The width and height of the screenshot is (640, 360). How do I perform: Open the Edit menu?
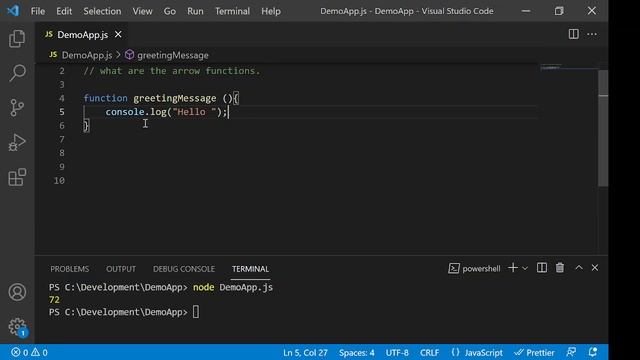64,11
